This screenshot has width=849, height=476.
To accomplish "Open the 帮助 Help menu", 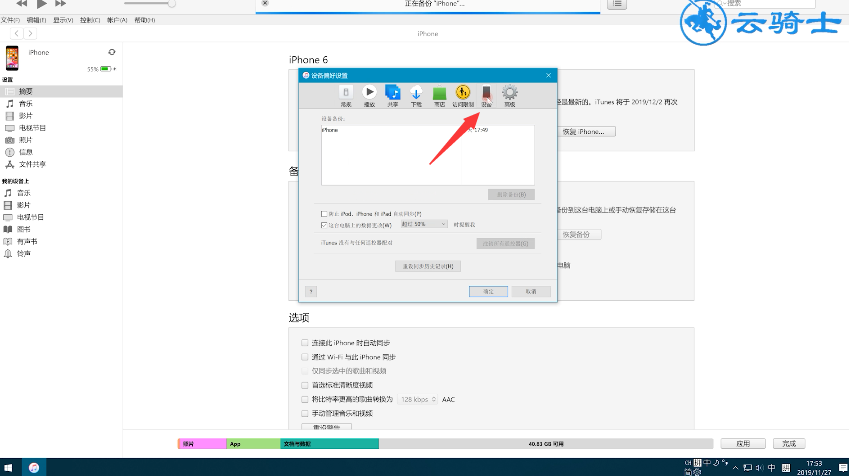I will (x=145, y=20).
